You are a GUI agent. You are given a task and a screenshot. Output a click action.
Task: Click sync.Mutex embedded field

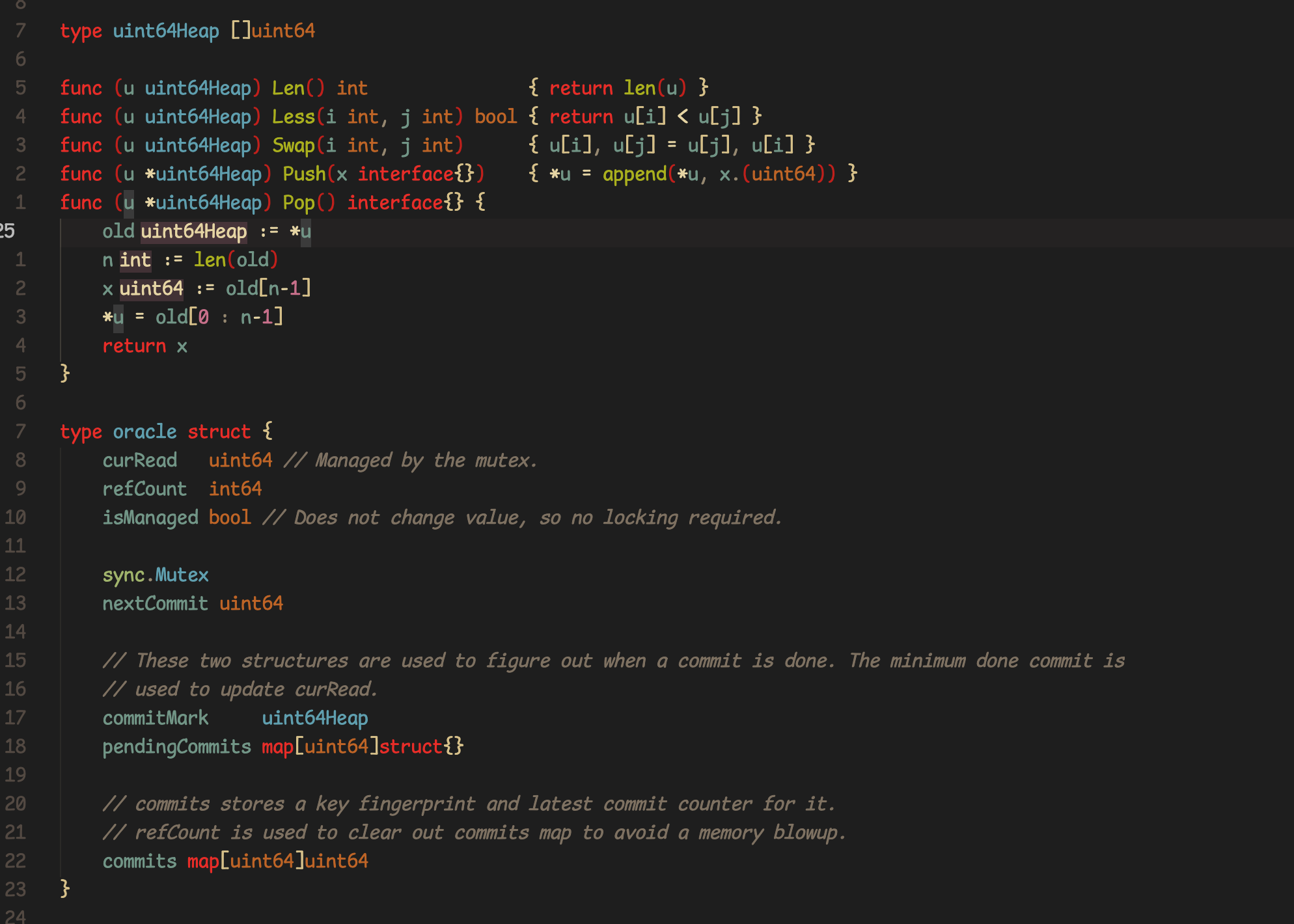(156, 575)
